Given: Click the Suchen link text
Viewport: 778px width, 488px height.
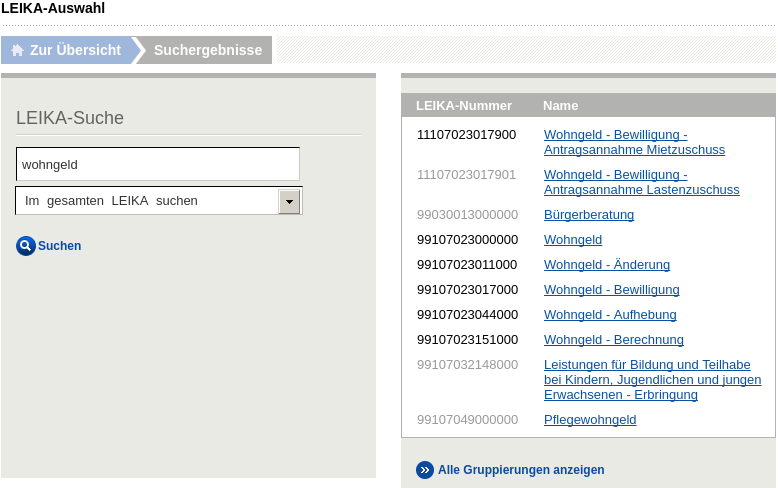Looking at the screenshot, I should coord(60,245).
